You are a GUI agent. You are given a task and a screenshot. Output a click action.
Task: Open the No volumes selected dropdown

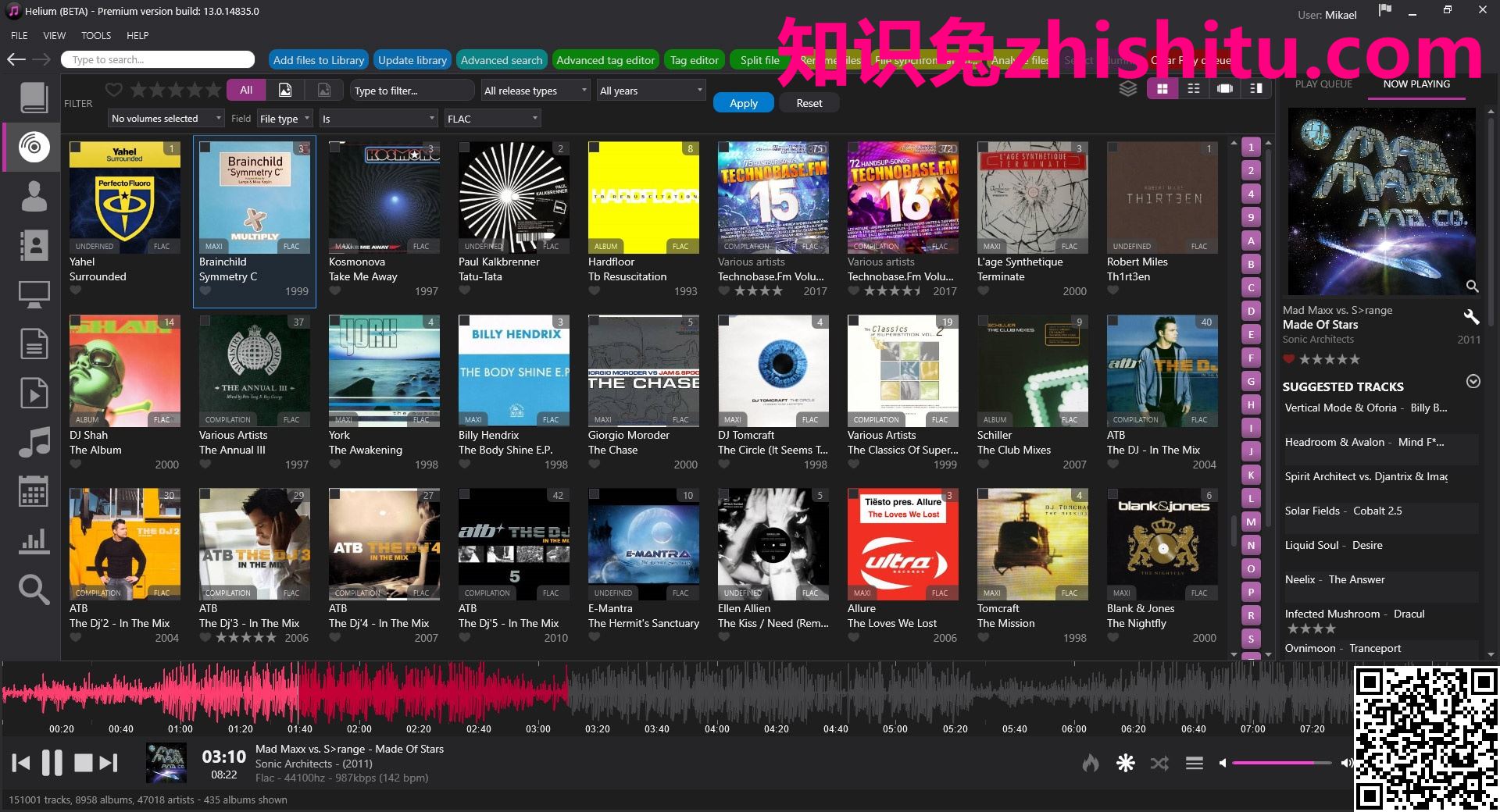point(165,119)
